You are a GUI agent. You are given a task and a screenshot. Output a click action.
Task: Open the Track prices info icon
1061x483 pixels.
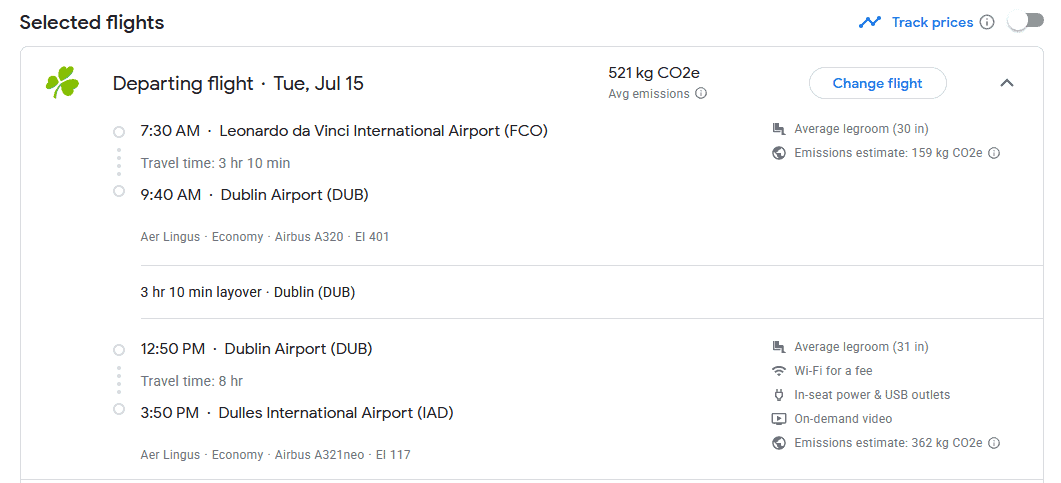tap(987, 22)
